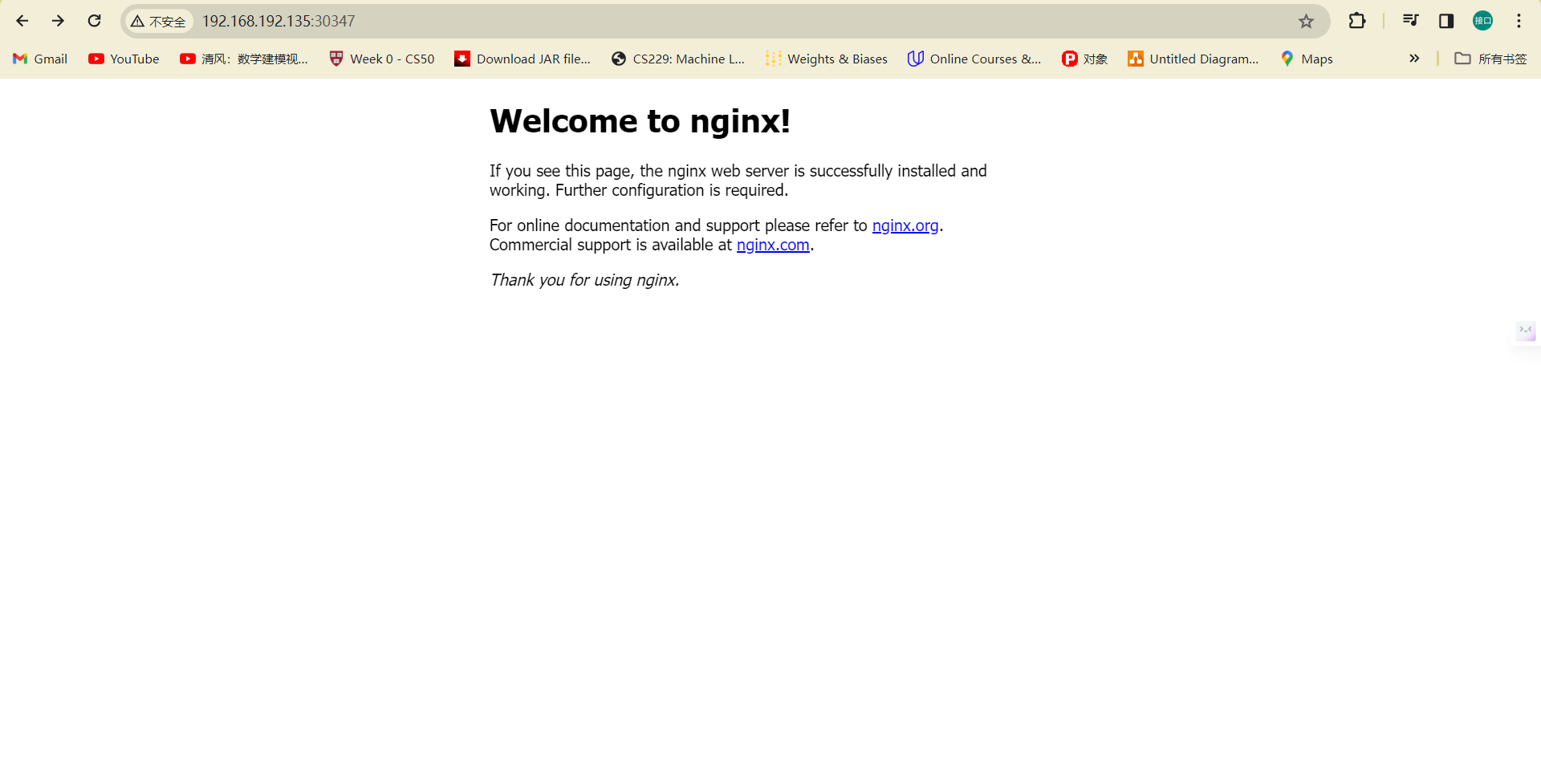1541x784 pixels.
Task: Click the 'Thank you for using nginx.' text
Action: click(584, 280)
